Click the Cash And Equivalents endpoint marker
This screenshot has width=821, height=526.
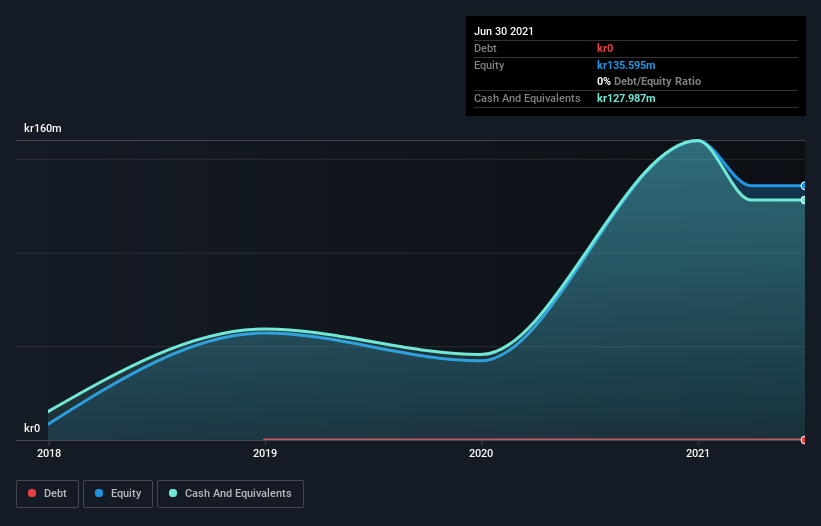[x=804, y=200]
